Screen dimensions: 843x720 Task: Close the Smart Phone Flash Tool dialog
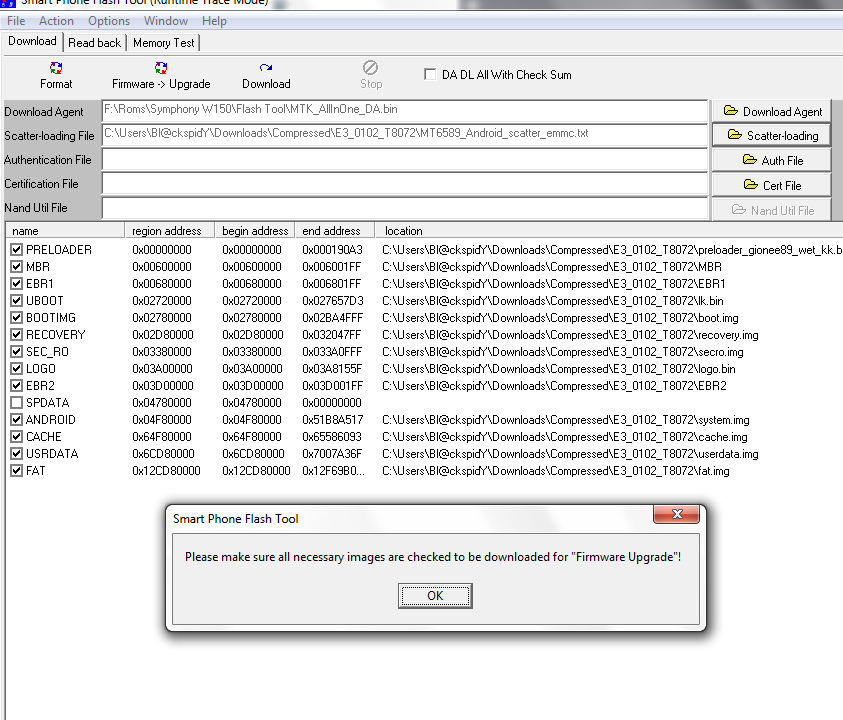tap(675, 515)
